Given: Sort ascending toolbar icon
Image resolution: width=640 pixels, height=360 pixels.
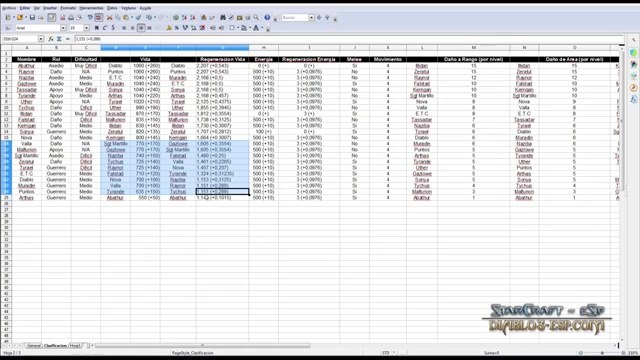Looking at the screenshot, I should 184,18.
